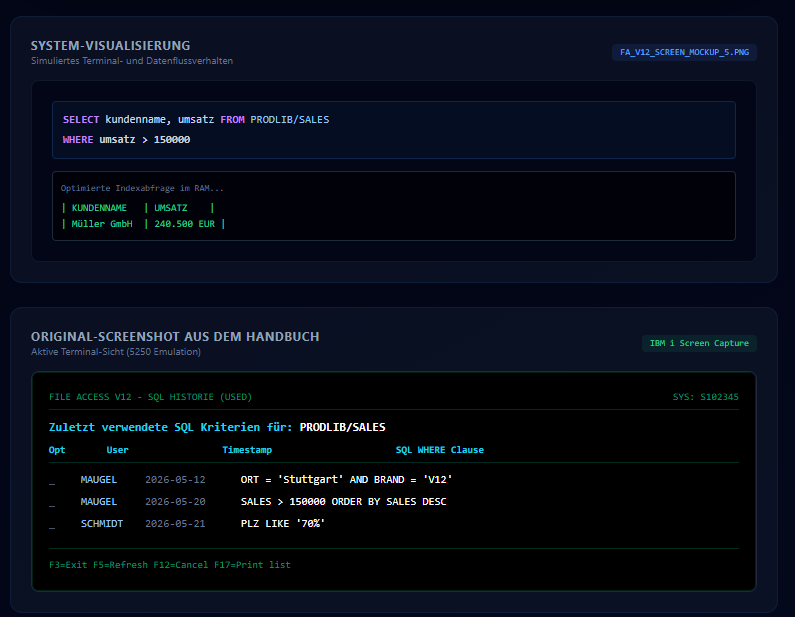The height and width of the screenshot is (617, 795).
Task: Click the SQL WHERE Clause column header
Action: pos(440,450)
